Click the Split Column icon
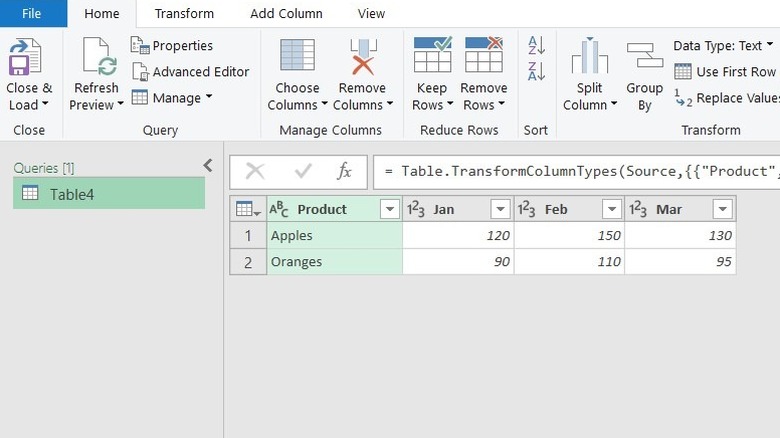780x438 pixels. pyautogui.click(x=589, y=55)
